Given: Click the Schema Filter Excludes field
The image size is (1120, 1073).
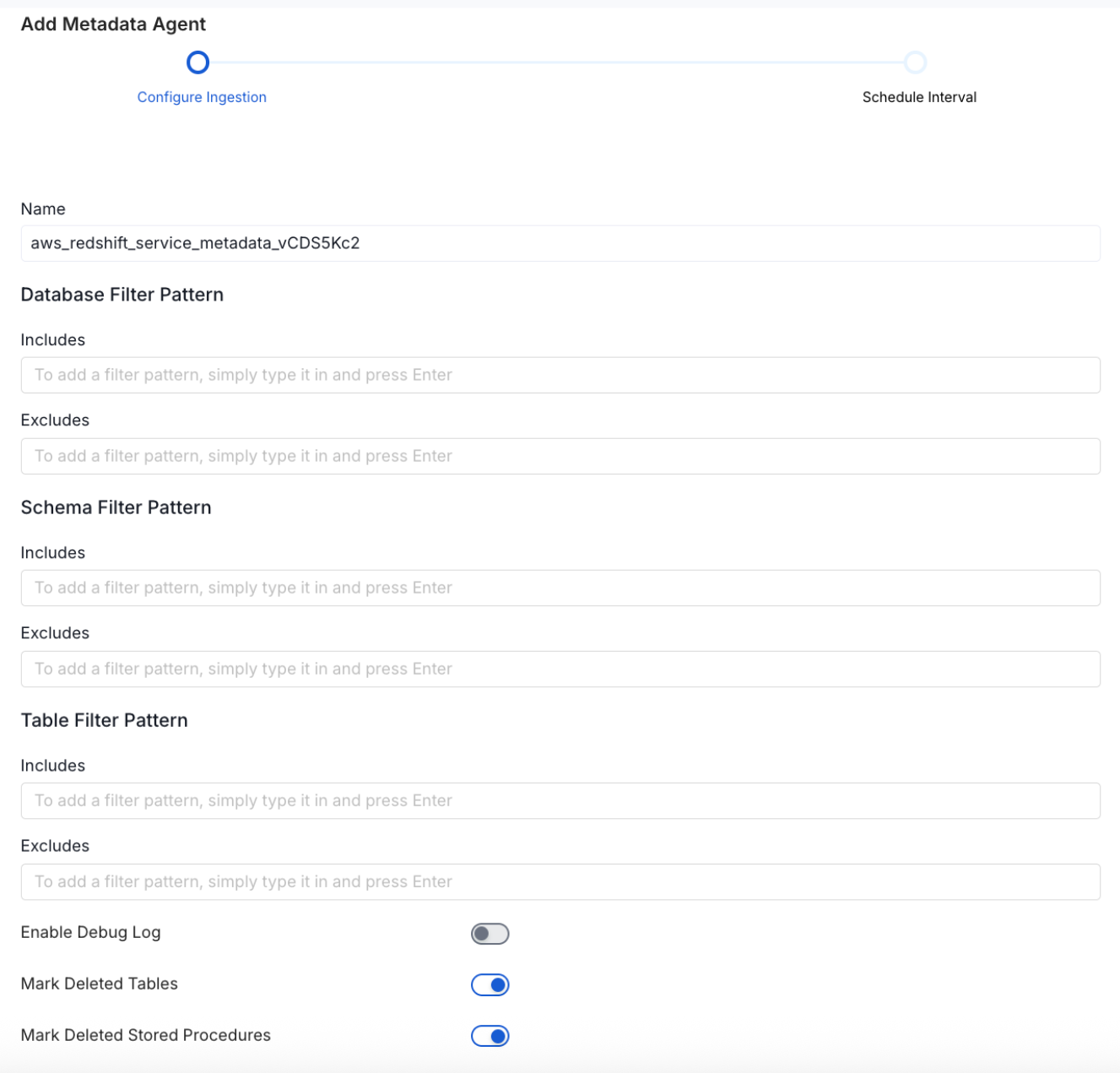Looking at the screenshot, I should (560, 669).
